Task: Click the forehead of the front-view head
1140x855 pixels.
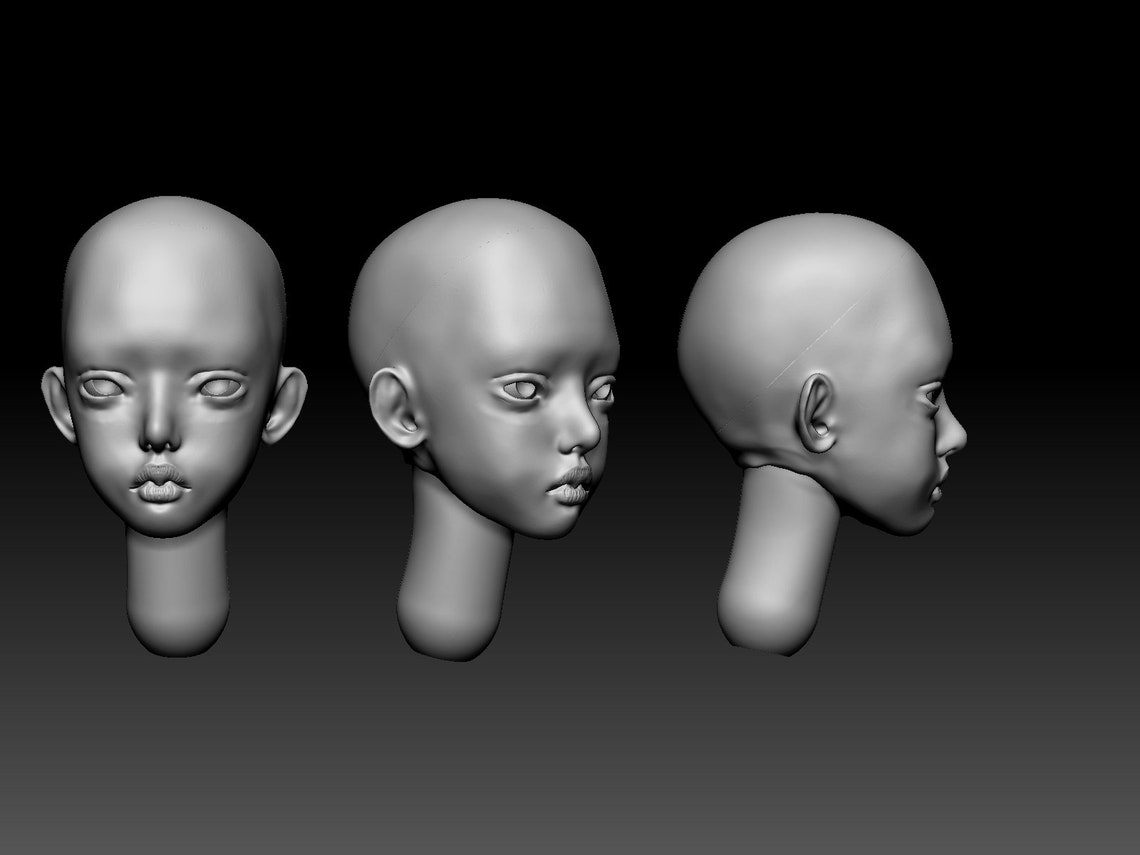Action: [171, 291]
